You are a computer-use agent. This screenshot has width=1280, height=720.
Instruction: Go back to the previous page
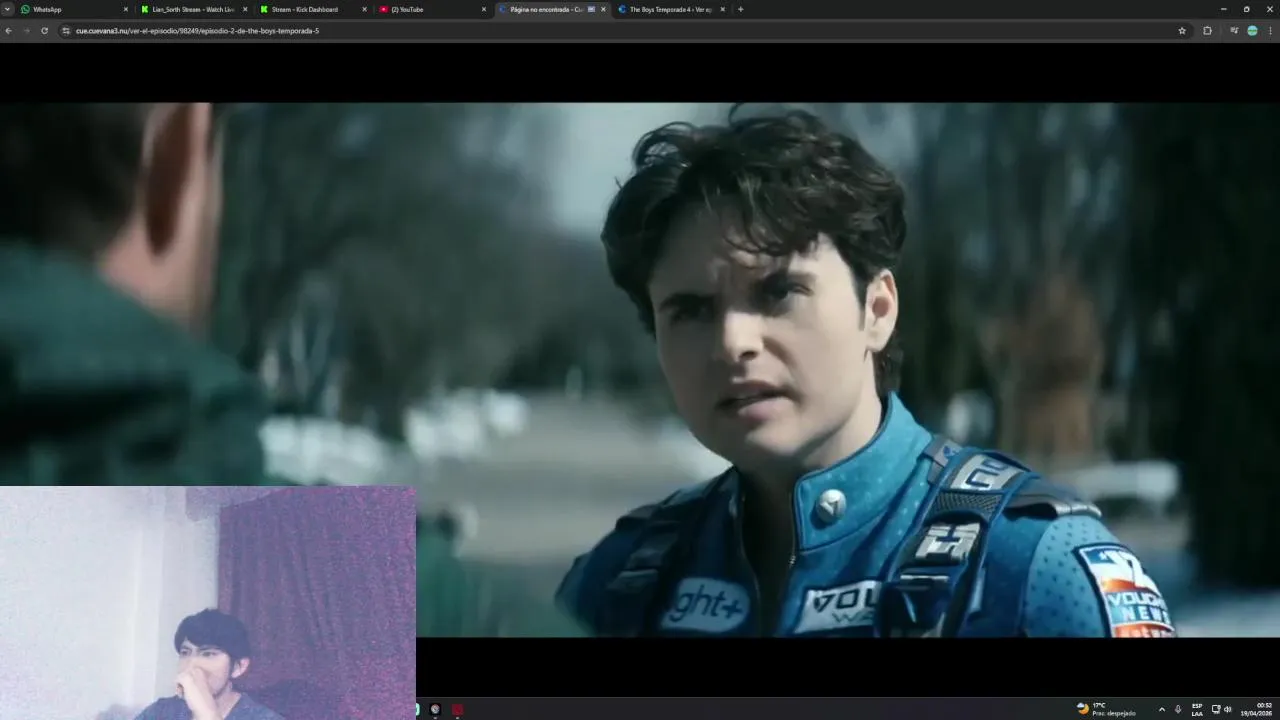click(x=9, y=31)
